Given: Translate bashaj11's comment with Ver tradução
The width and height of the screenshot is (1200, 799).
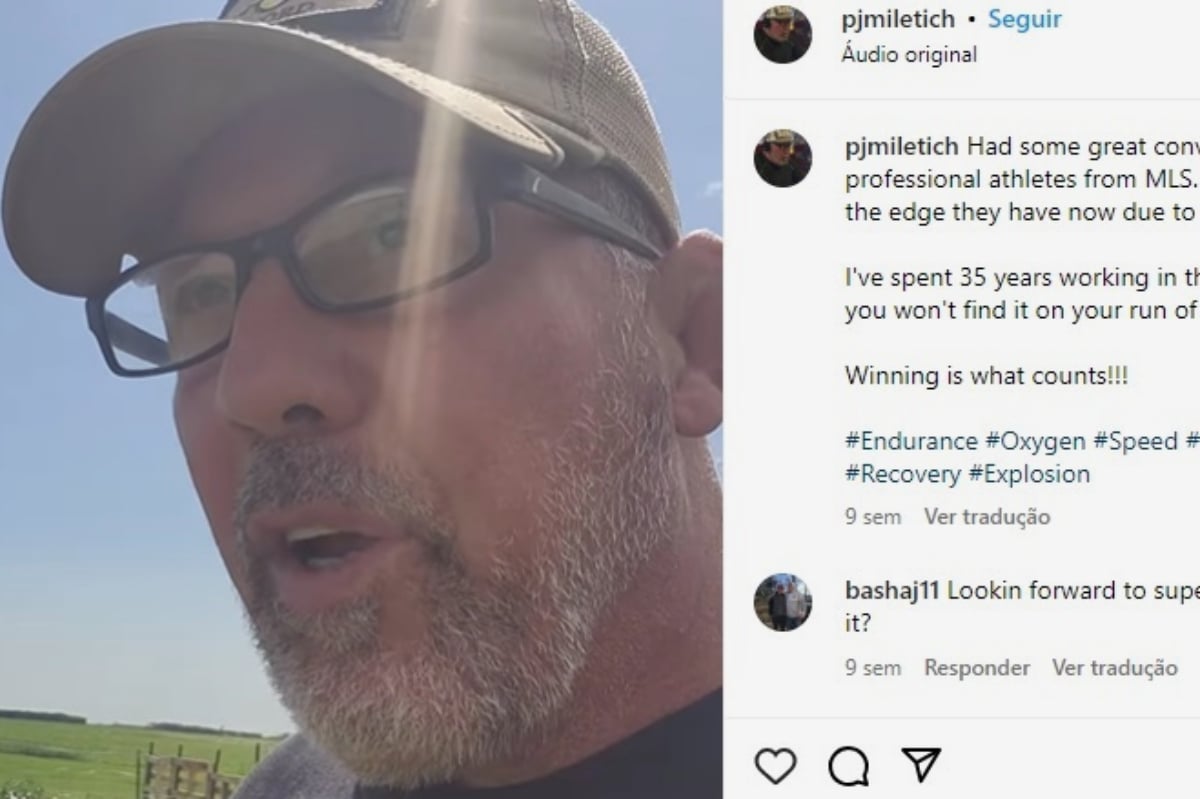Looking at the screenshot, I should click(x=1115, y=668).
